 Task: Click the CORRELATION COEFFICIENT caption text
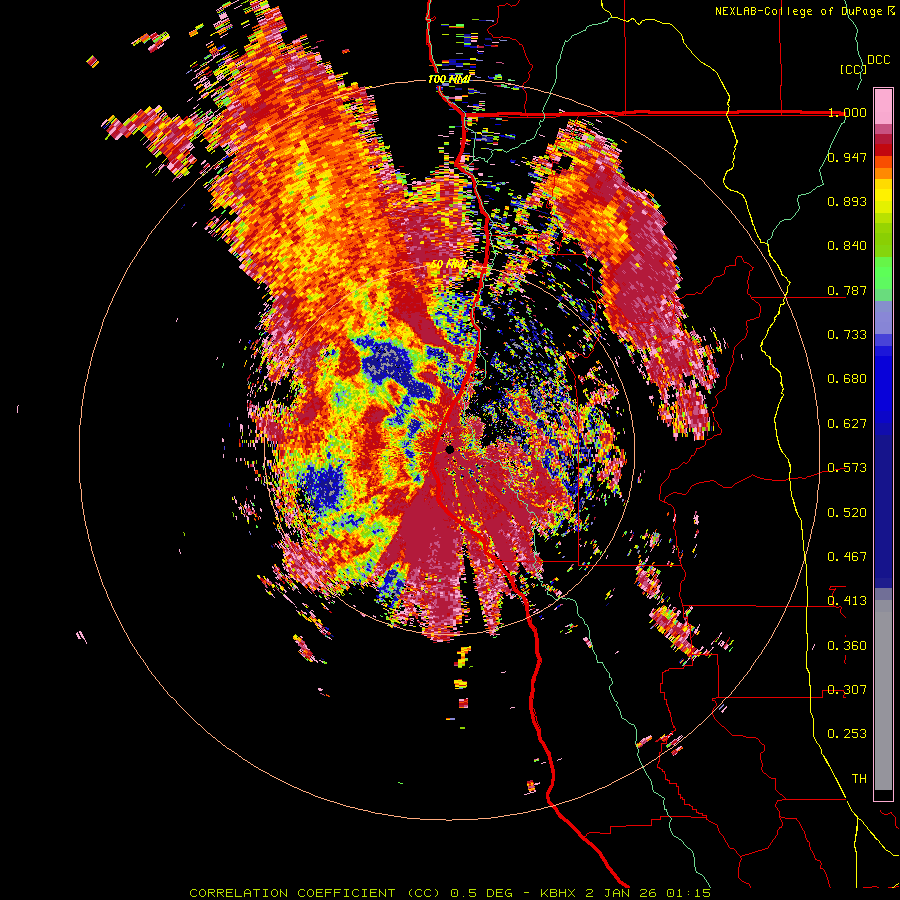pos(292,893)
